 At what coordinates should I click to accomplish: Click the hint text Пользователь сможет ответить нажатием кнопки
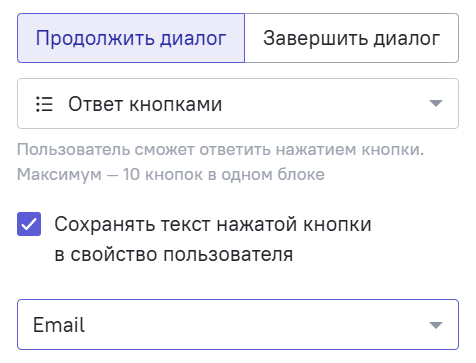click(220, 150)
